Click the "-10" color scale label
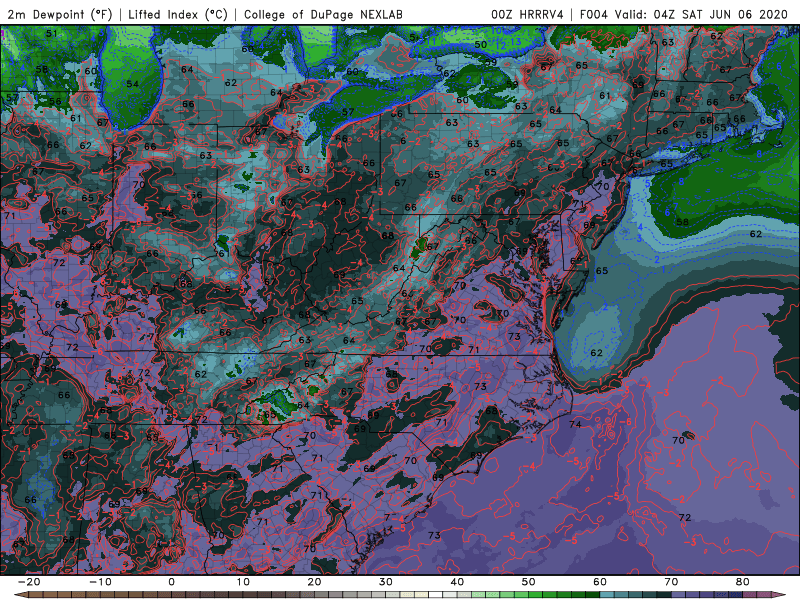The image size is (800, 600). pos(100,582)
